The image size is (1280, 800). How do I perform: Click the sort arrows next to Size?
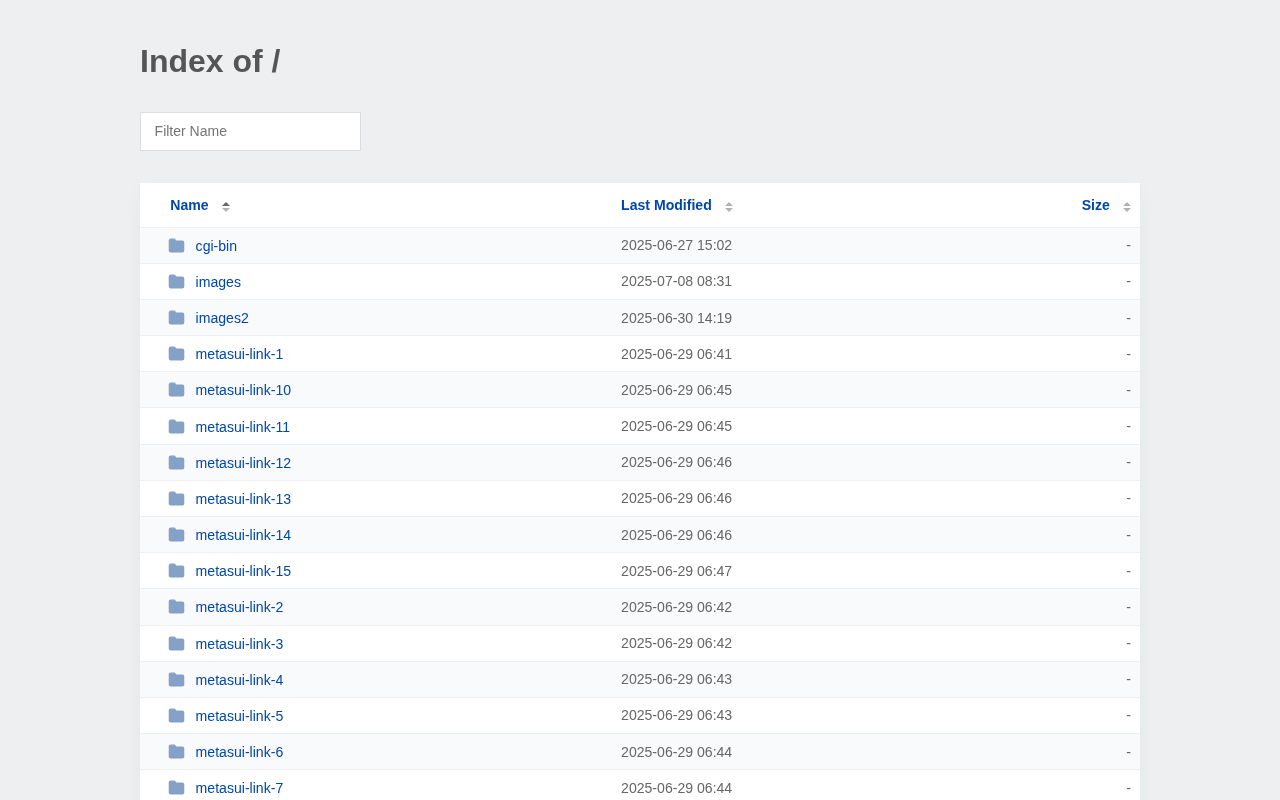click(x=1127, y=206)
